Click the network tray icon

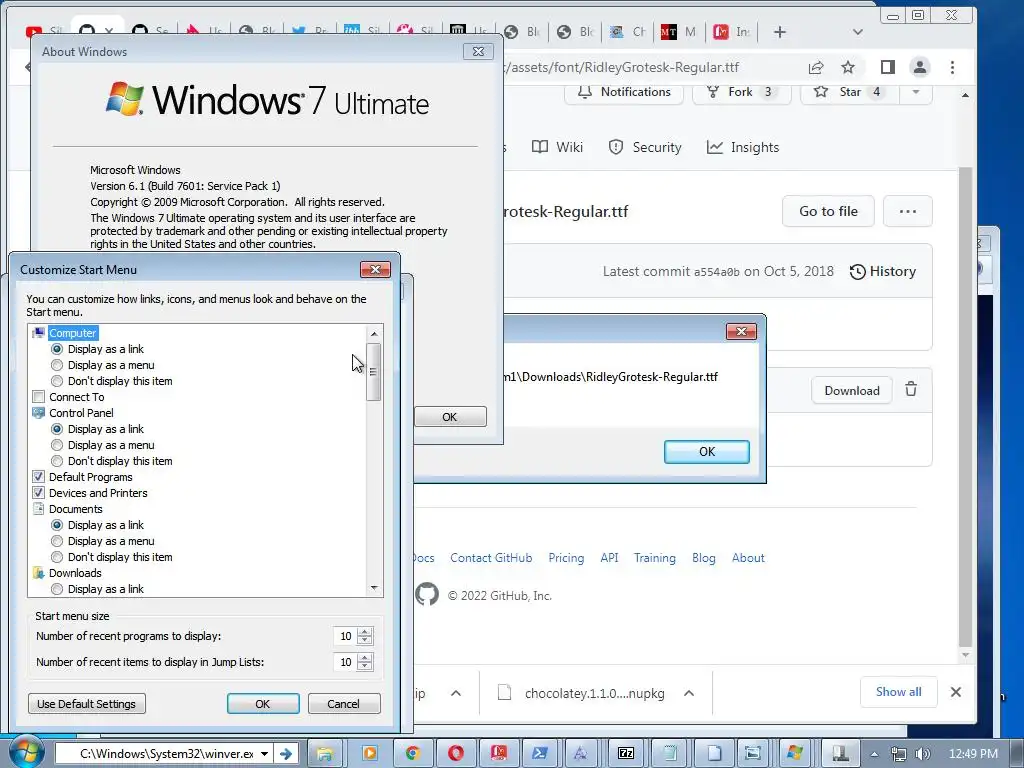[x=899, y=754]
